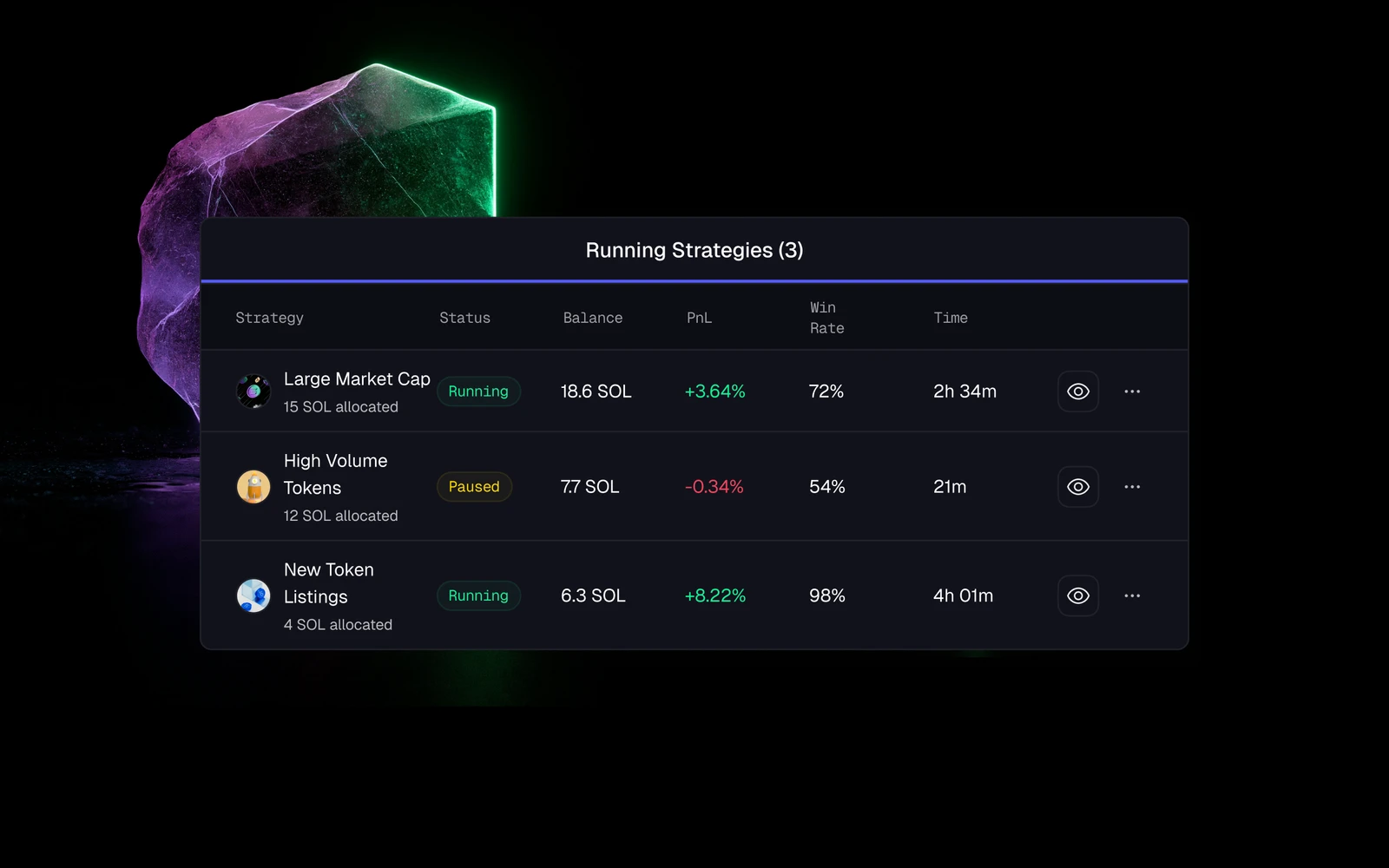The width and height of the screenshot is (1389, 868).
Task: Click the Large Market Cap strategy avatar icon
Action: [253, 391]
